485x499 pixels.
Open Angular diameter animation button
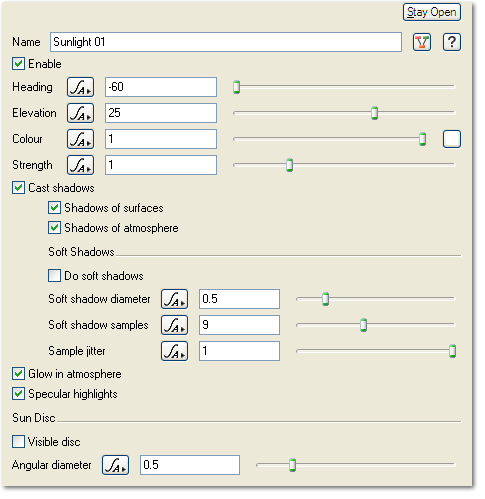[x=115, y=465]
